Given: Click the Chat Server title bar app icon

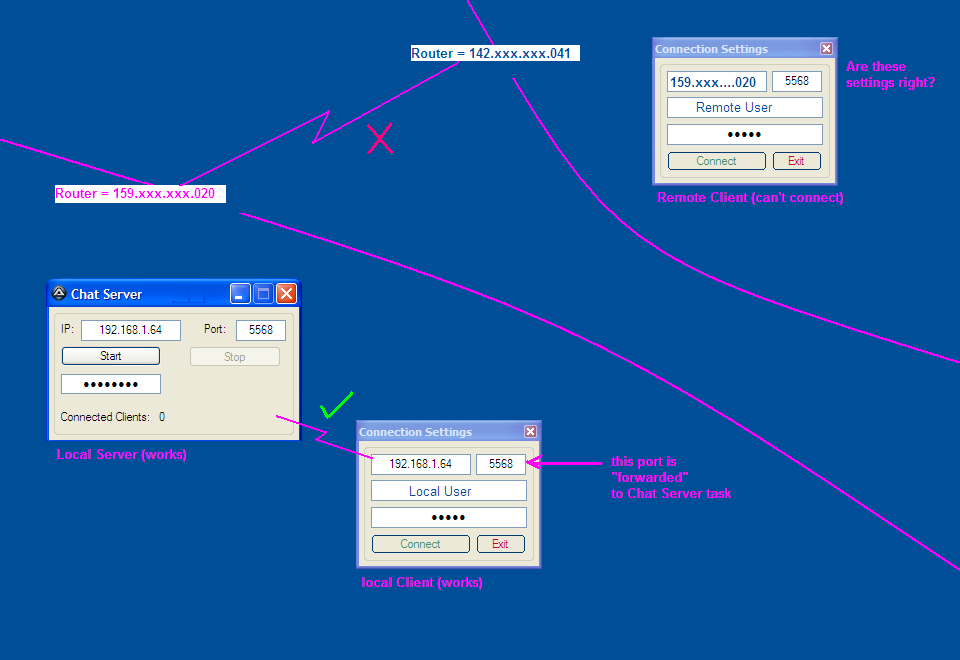Looking at the screenshot, I should [x=59, y=294].
